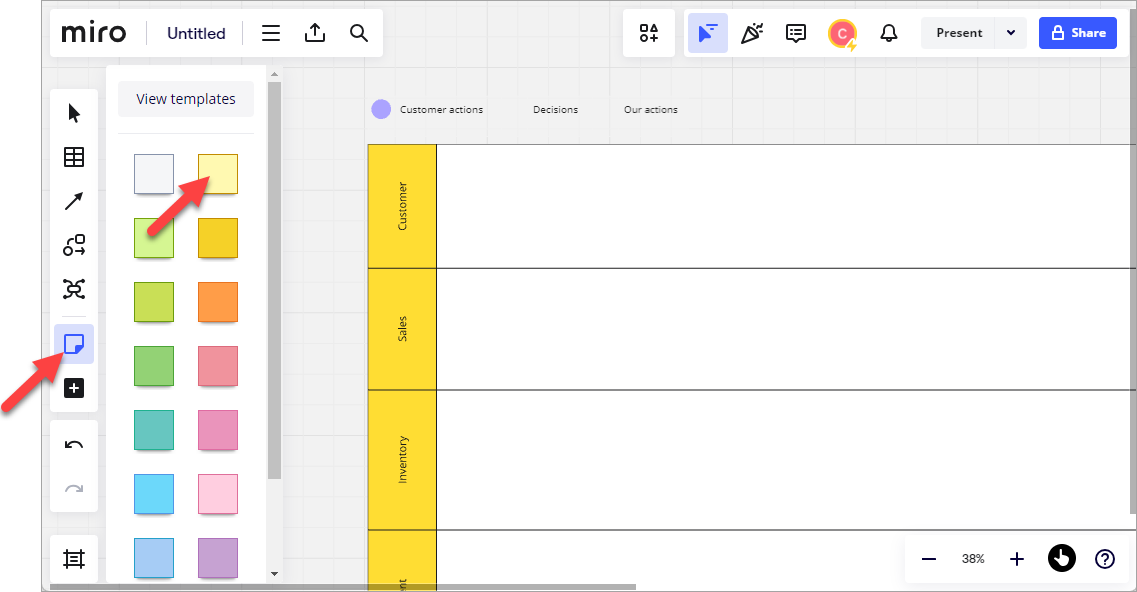Click the notifications bell icon
This screenshot has width=1137, height=592.
point(888,33)
